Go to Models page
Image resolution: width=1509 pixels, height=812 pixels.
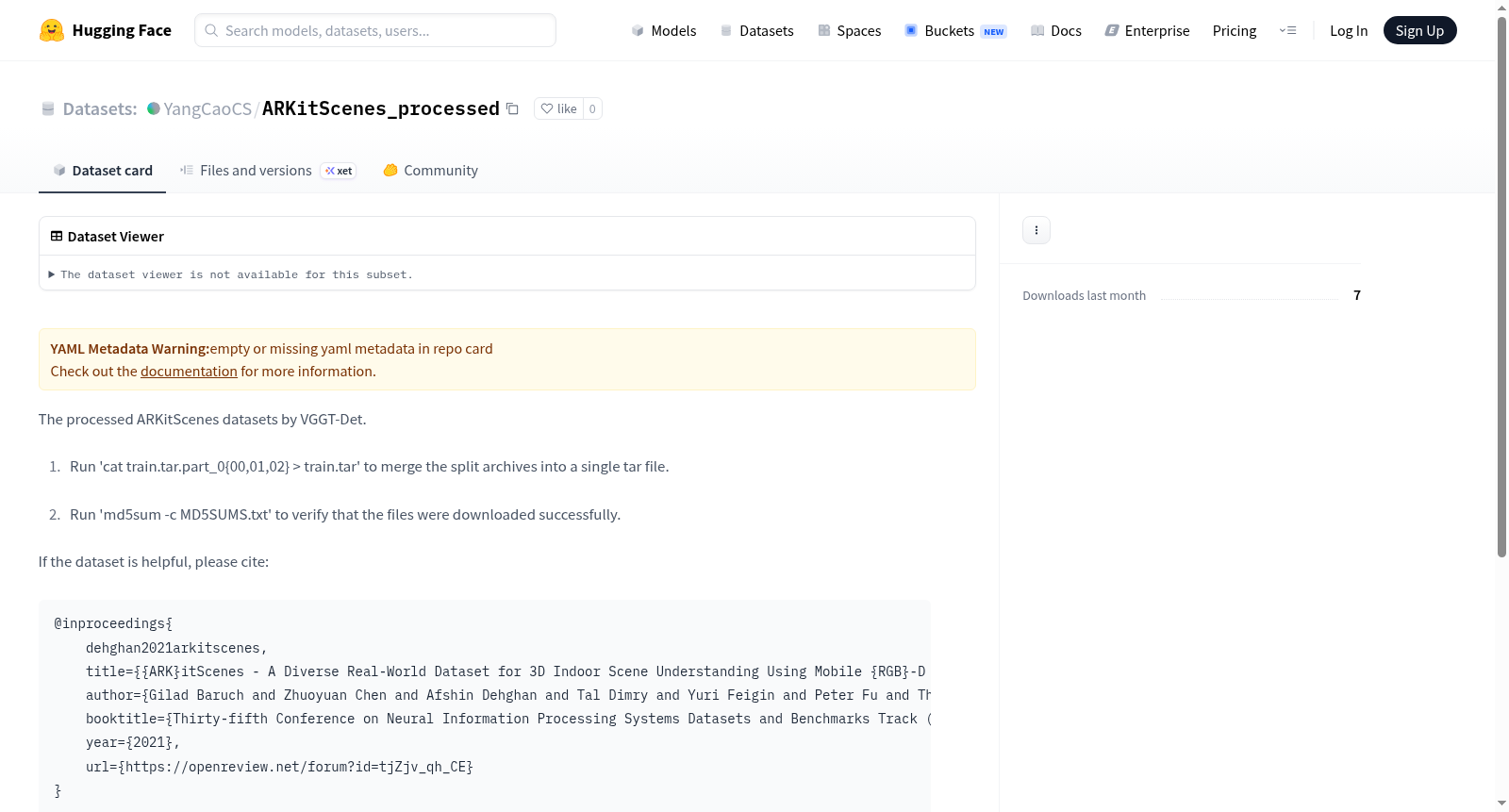(x=664, y=30)
